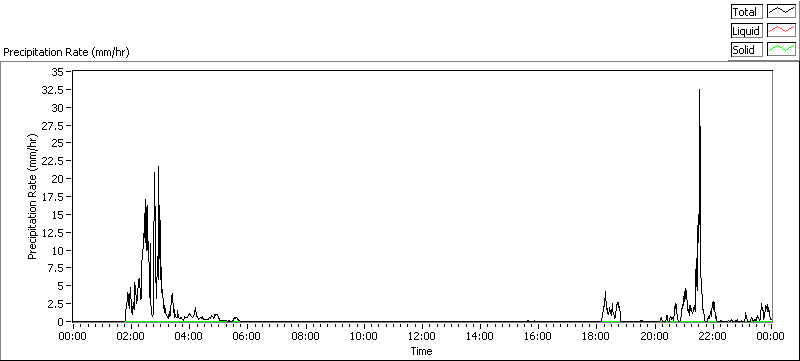Click the vertical Precipitation Rate axis label
The image size is (800, 361).
point(32,196)
